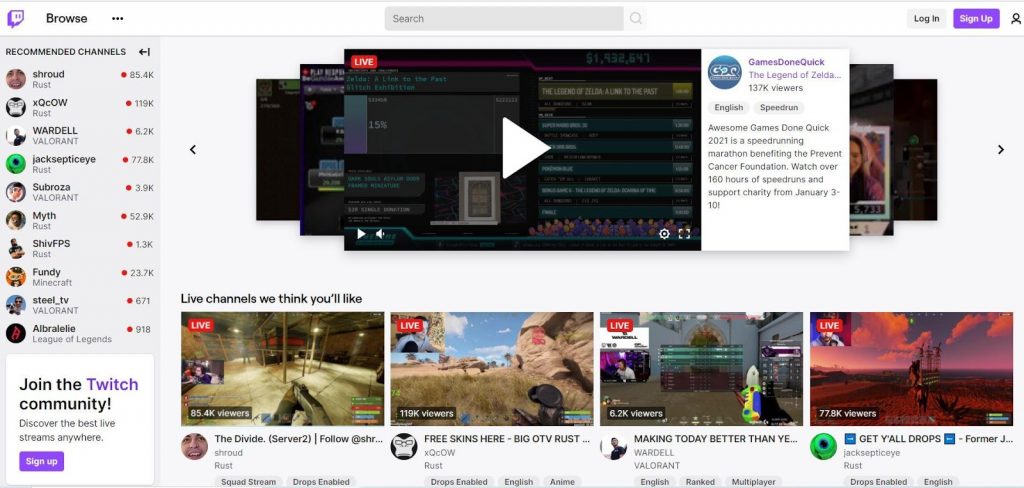Click xQcOW avatar below stream card

[404, 446]
